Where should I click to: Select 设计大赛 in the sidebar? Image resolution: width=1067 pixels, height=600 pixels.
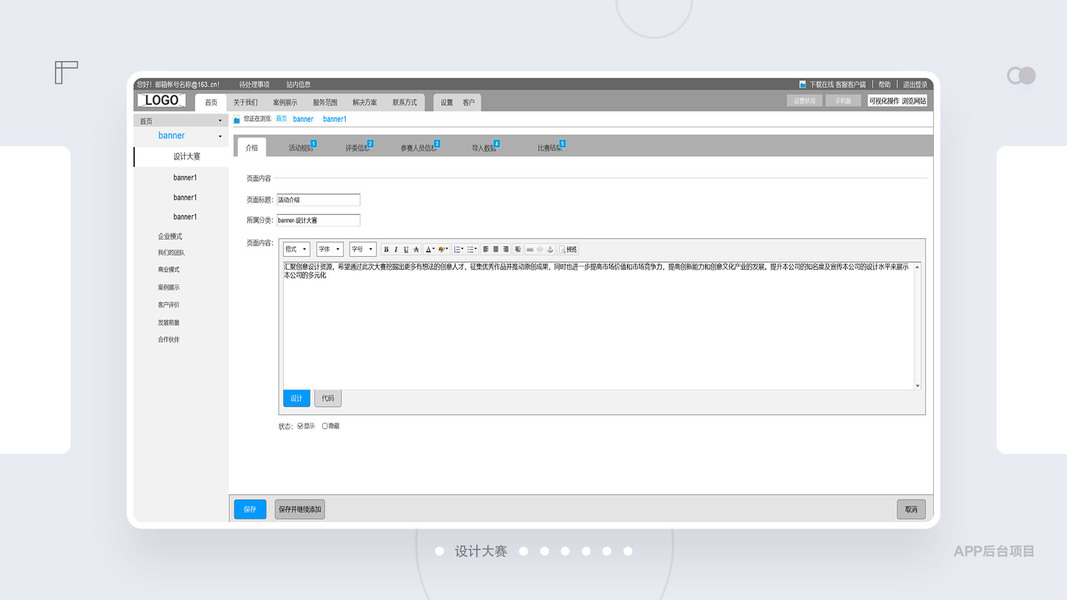(186, 156)
